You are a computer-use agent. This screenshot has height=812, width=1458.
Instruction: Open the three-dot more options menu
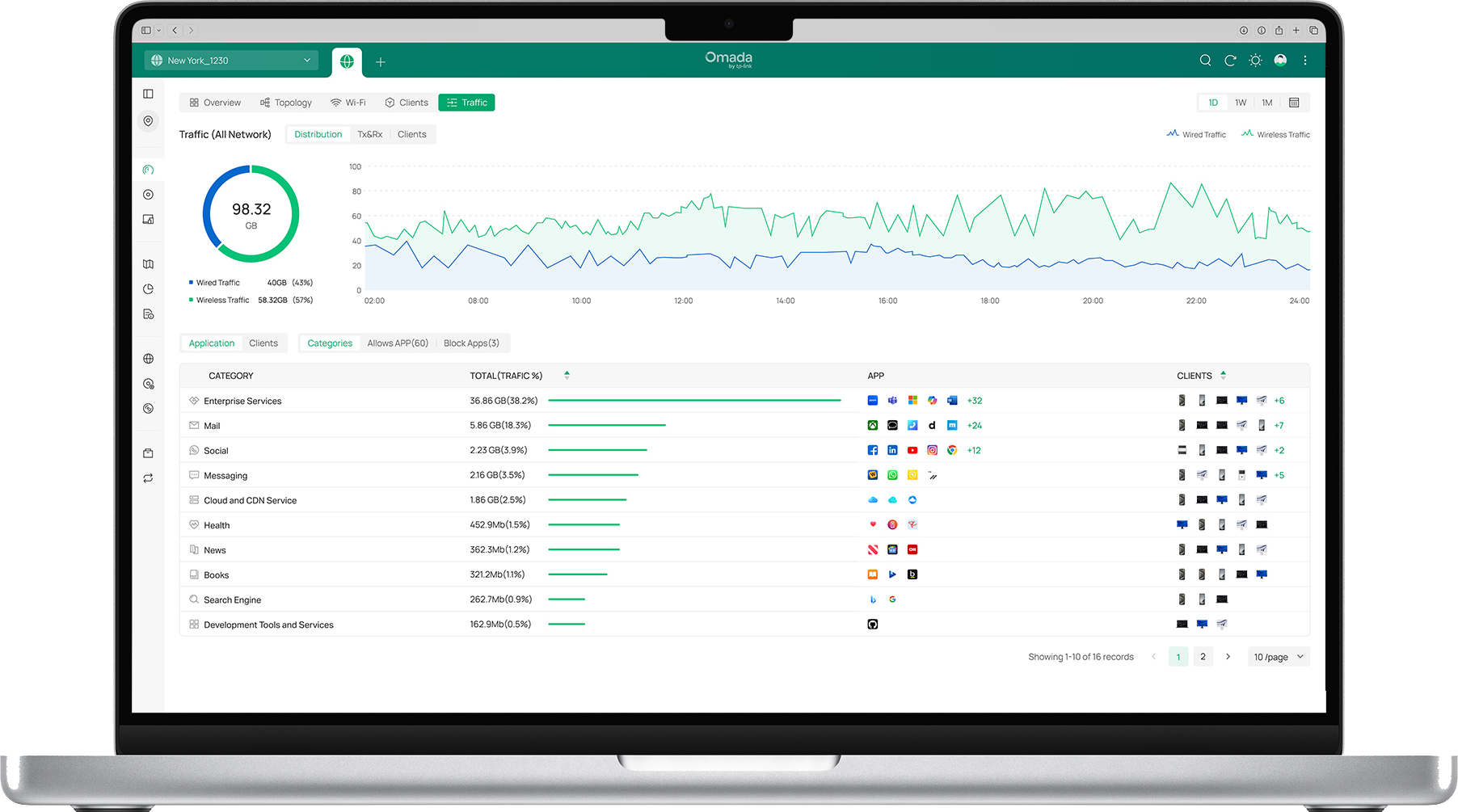(x=1305, y=61)
